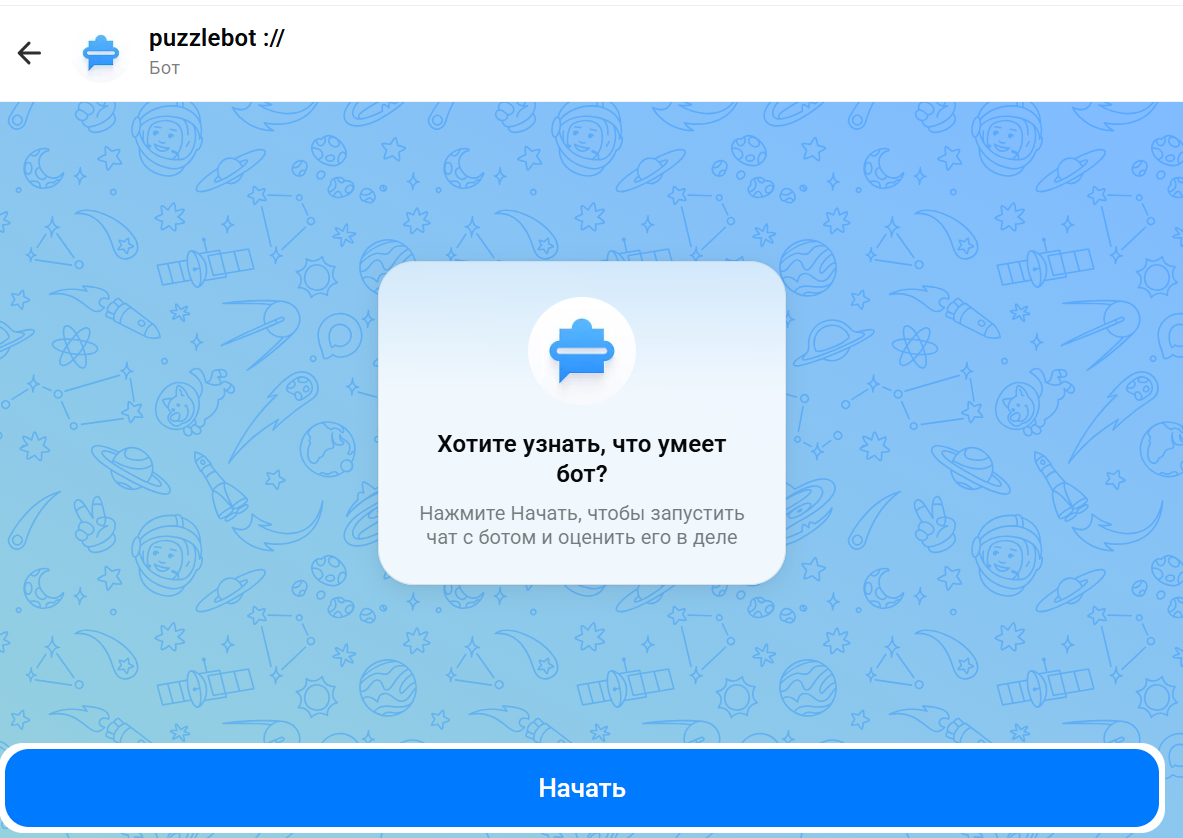This screenshot has height=838, width=1183.
Task: Click the large puzzle-piece logo in the card
Action: 582,351
